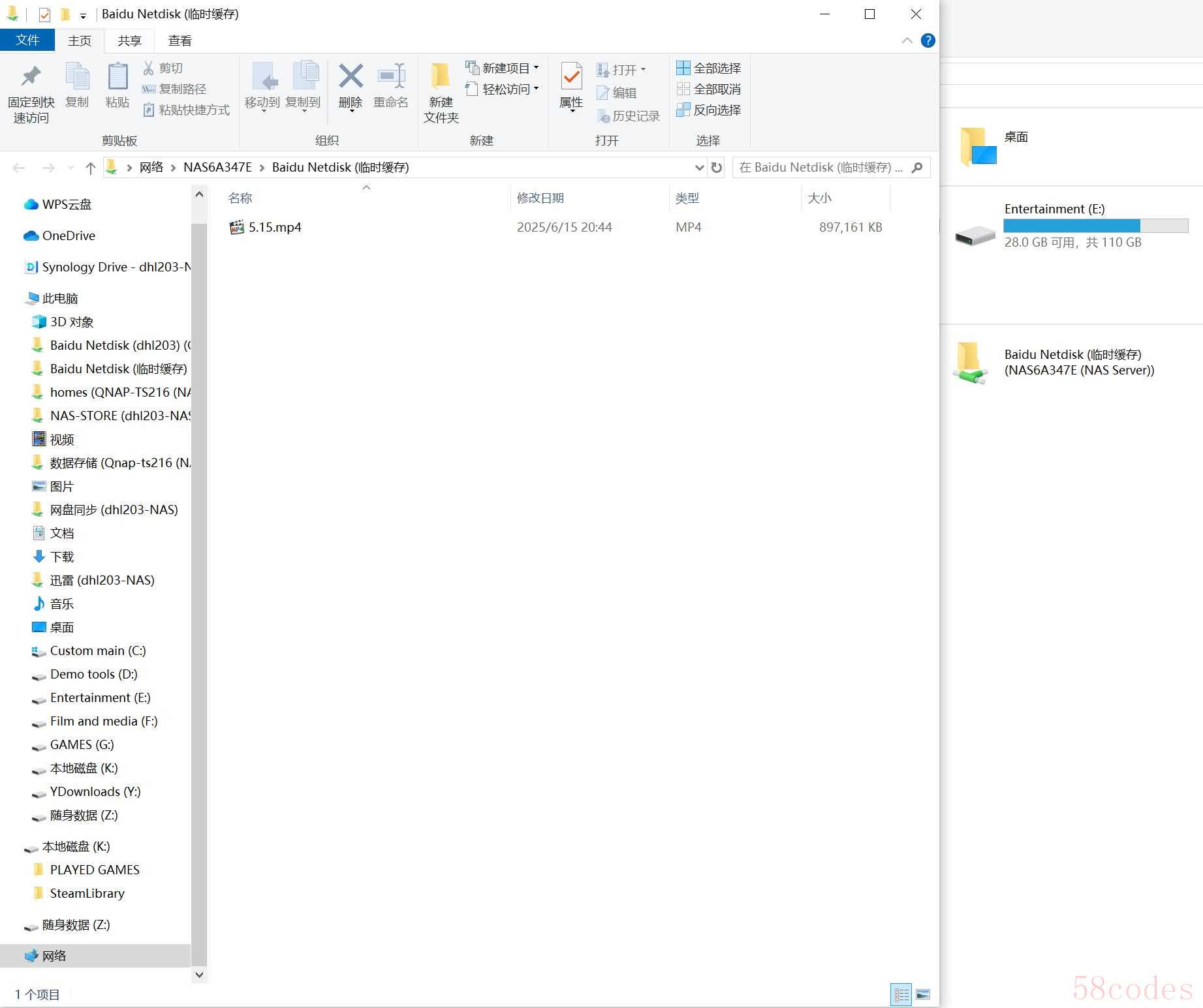Screen dimensions: 1203x1008
Task: Expand address bar history dropdown
Action: (x=699, y=168)
